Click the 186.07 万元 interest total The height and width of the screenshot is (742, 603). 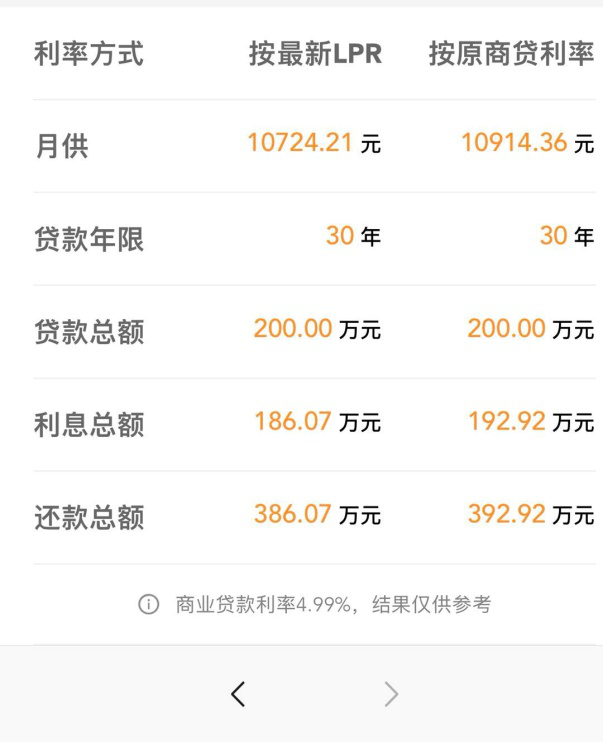(317, 423)
